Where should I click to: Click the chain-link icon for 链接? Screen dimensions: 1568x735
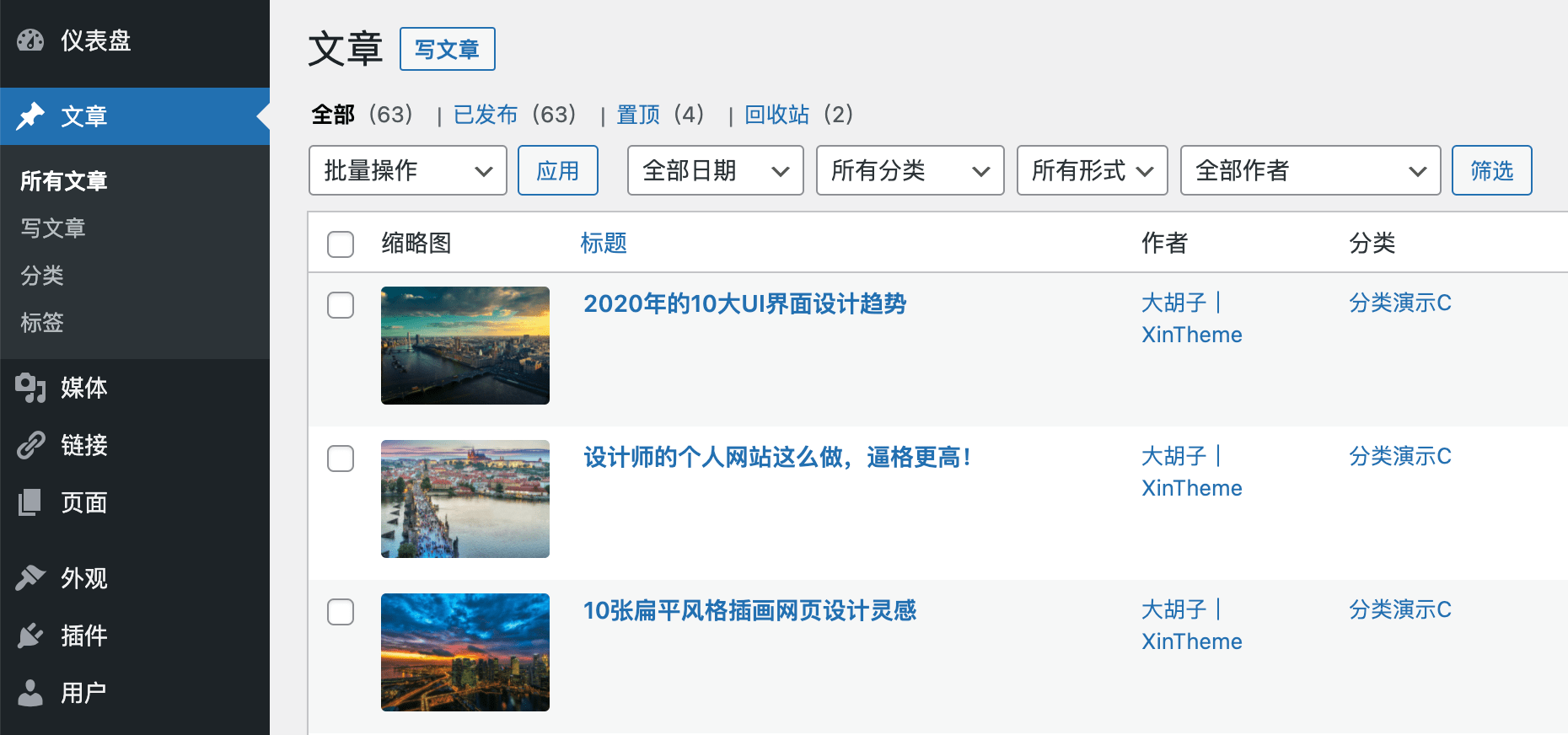(x=30, y=445)
